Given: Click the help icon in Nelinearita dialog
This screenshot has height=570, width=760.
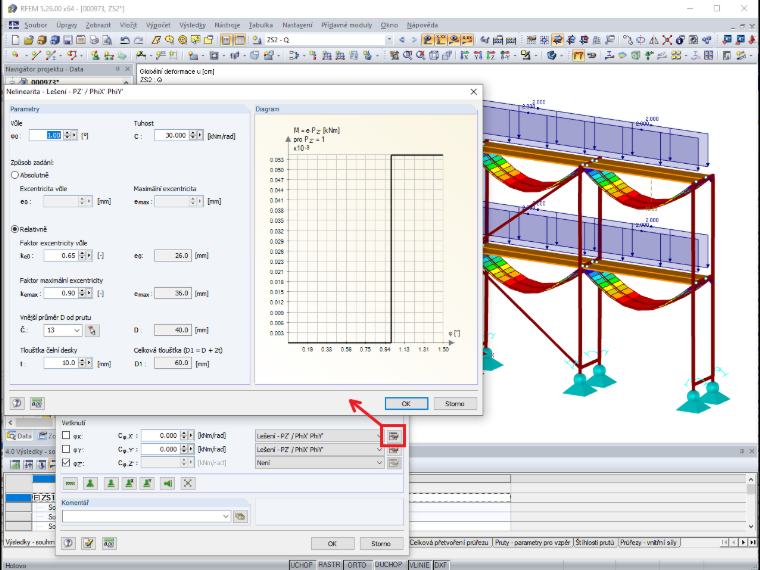Looking at the screenshot, I should coord(17,403).
